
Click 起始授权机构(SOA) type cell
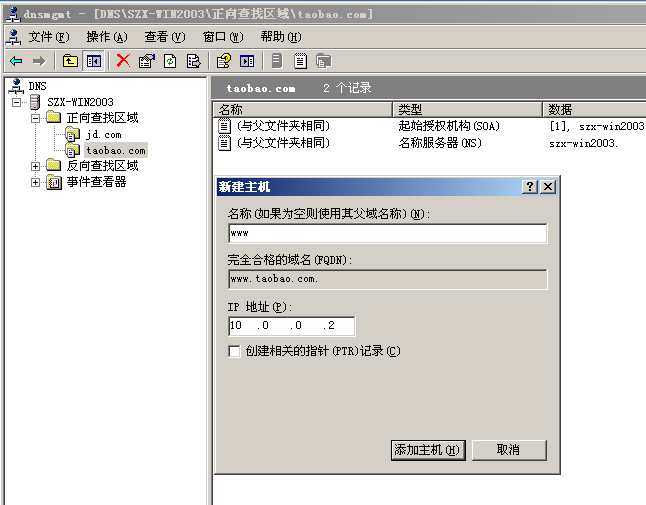[x=449, y=126]
